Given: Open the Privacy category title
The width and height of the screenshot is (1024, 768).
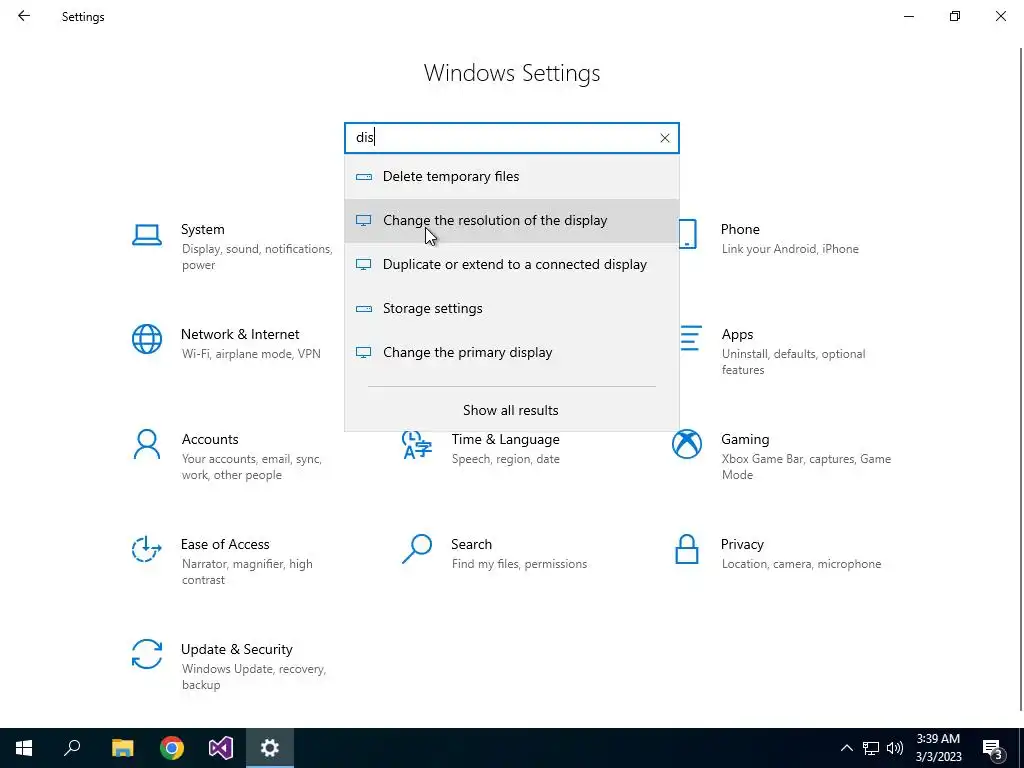Looking at the screenshot, I should (742, 545).
